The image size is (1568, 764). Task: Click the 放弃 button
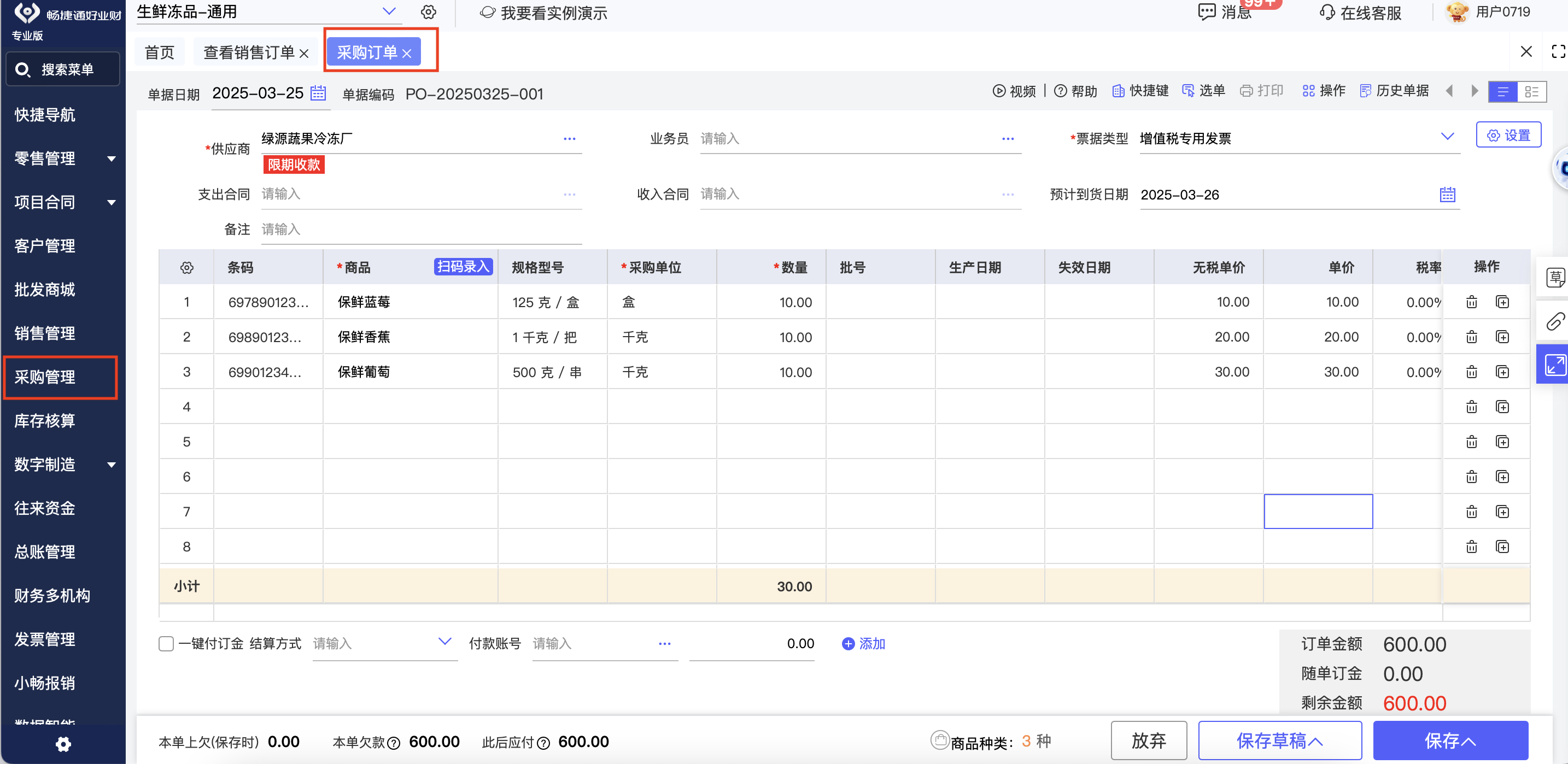(1148, 741)
